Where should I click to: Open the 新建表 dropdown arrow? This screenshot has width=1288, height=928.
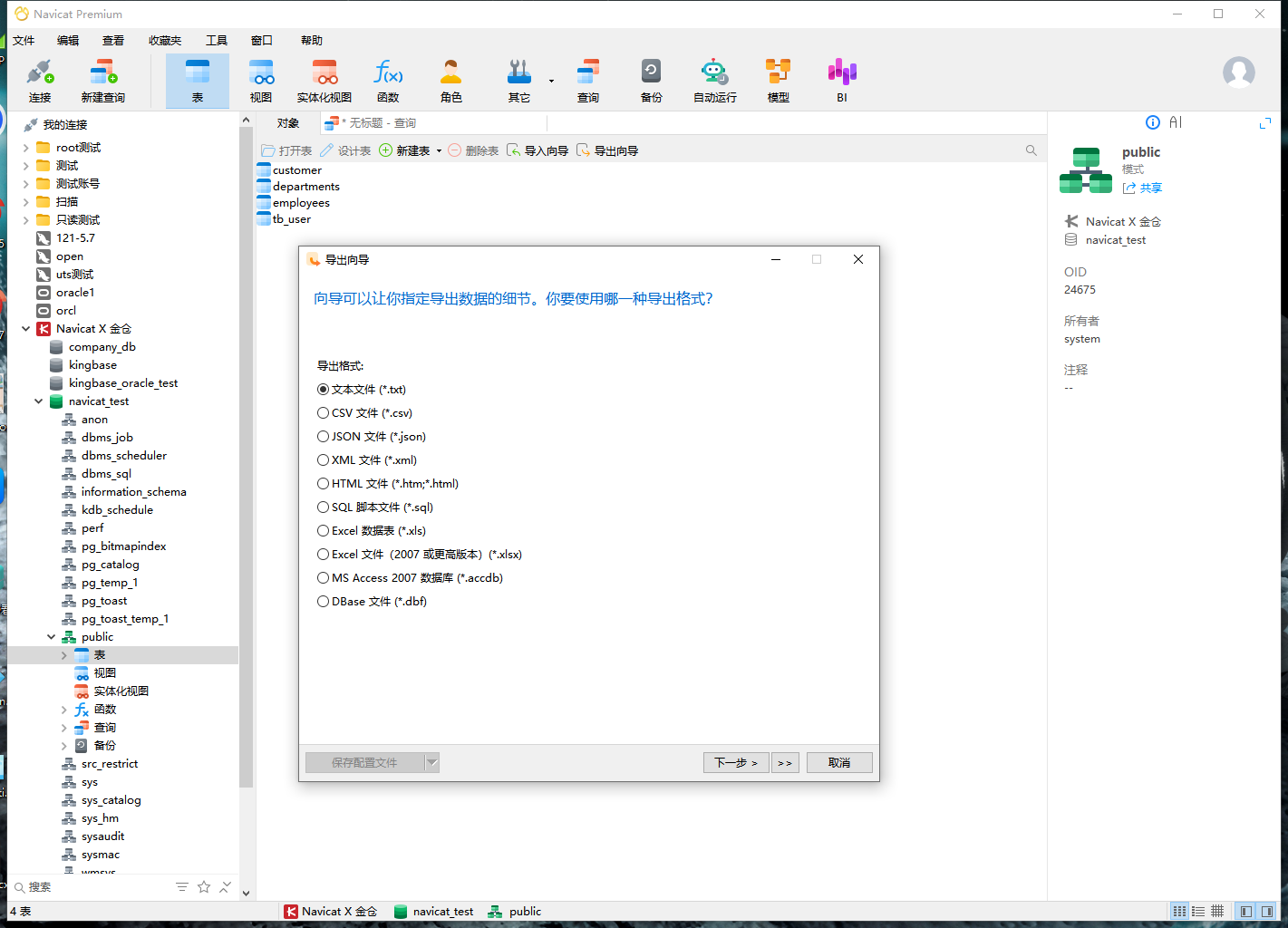point(439,151)
